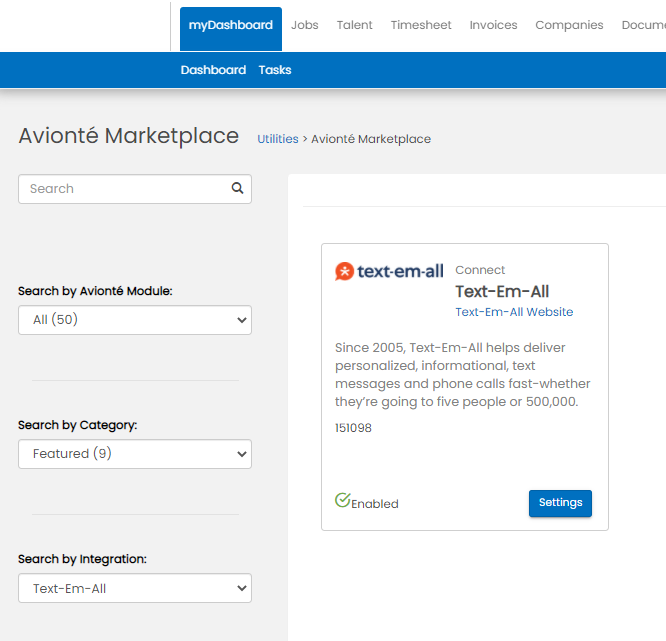Select the Dashboard sub-tab
This screenshot has height=641, width=666.
point(213,70)
